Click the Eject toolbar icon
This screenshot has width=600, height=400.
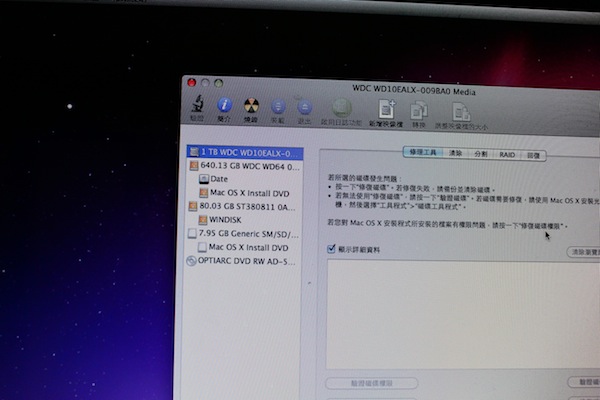point(305,108)
